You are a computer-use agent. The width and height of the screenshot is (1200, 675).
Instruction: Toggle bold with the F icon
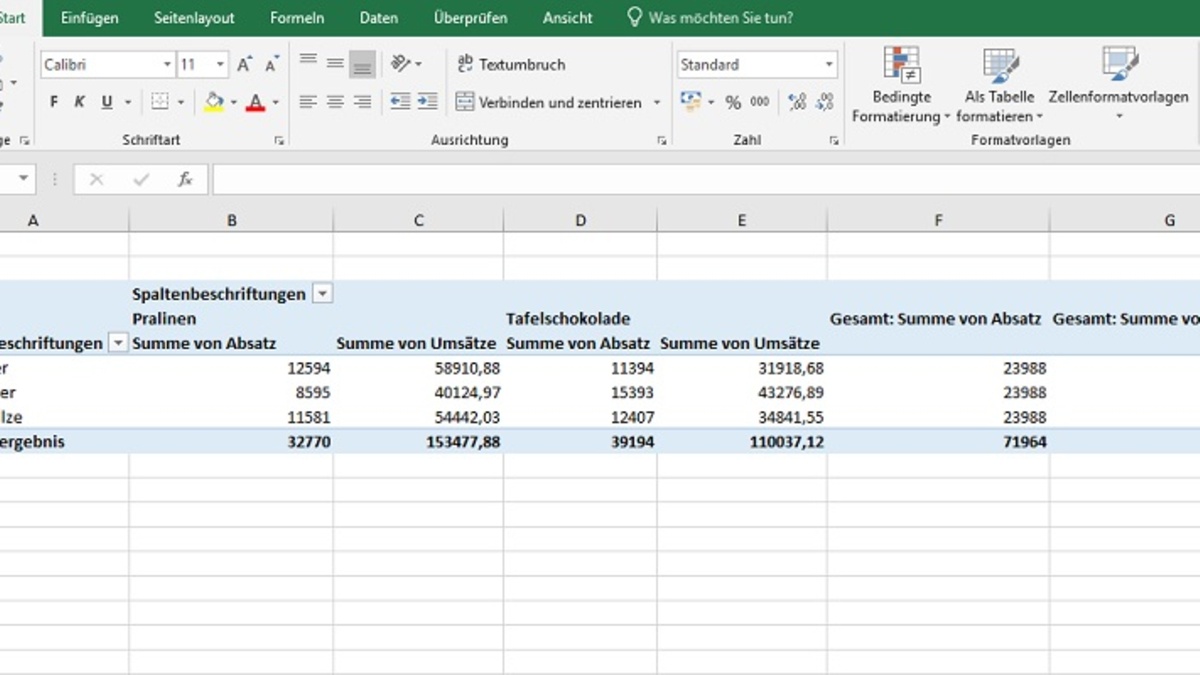tap(52, 101)
